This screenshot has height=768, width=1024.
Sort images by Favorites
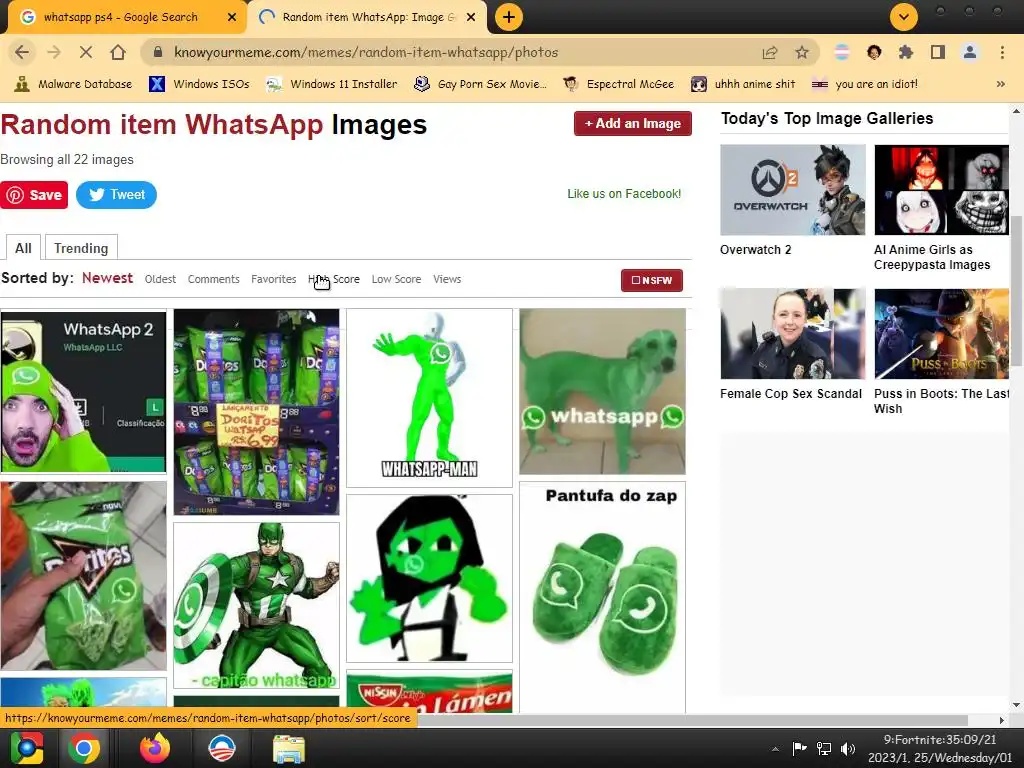tap(274, 279)
